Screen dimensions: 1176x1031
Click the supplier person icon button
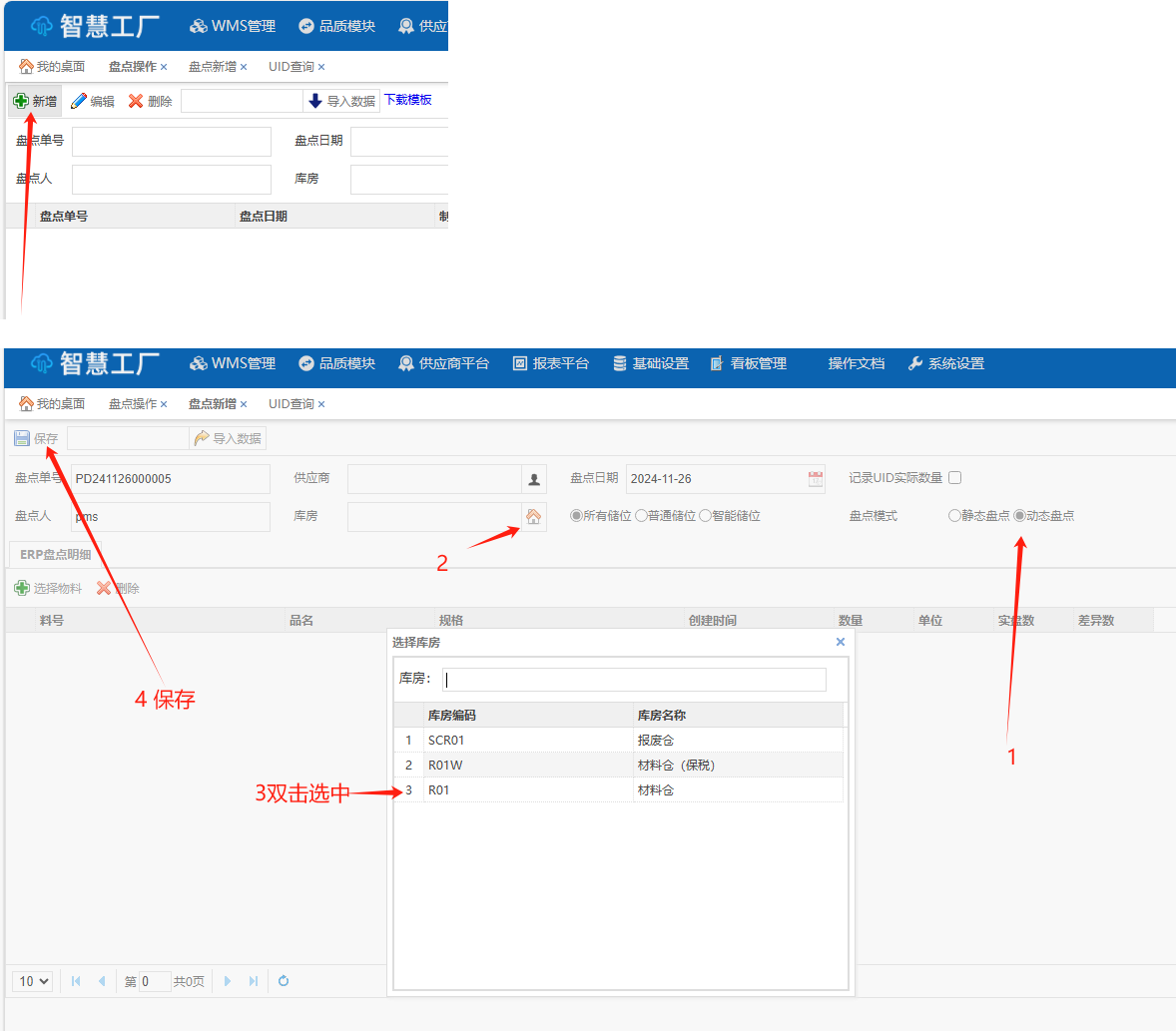[534, 479]
